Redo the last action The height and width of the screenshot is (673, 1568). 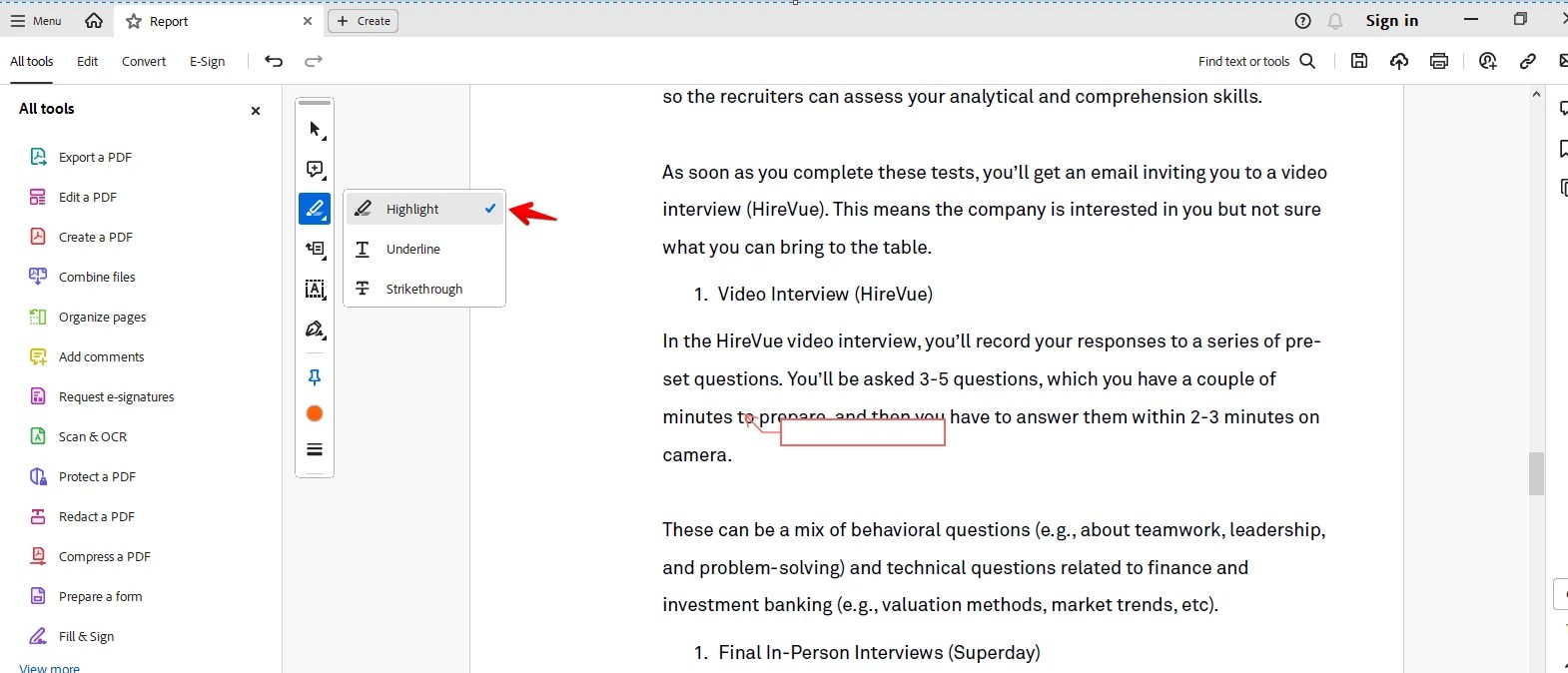[314, 61]
